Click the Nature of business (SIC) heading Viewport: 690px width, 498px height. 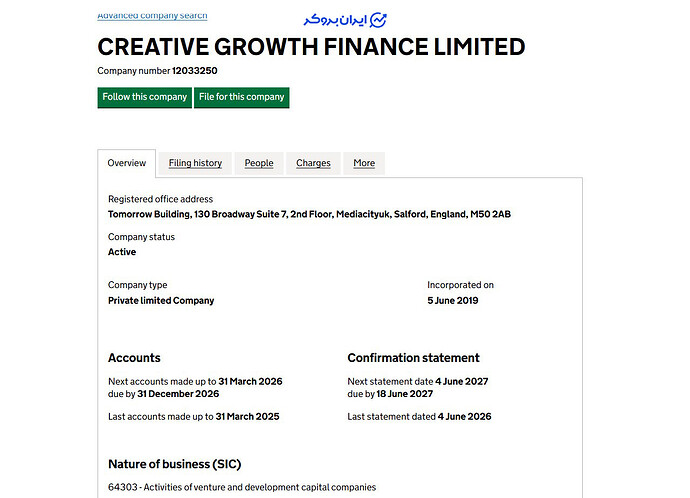(x=175, y=464)
